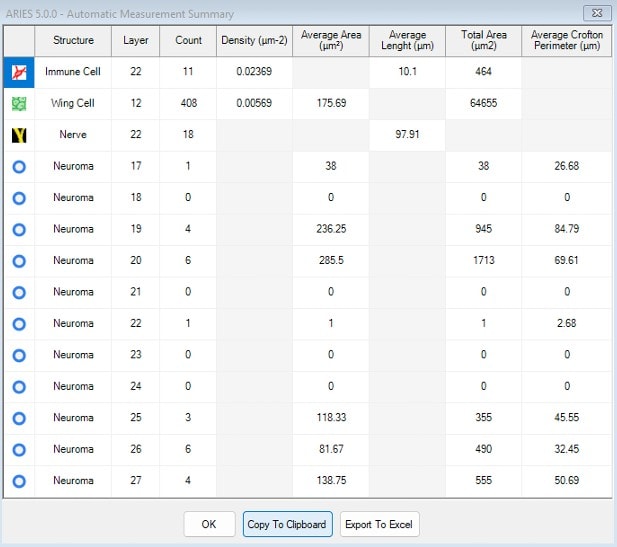Click Neuroma circle icon for layer 26
This screenshot has height=547, width=617.
19,450
